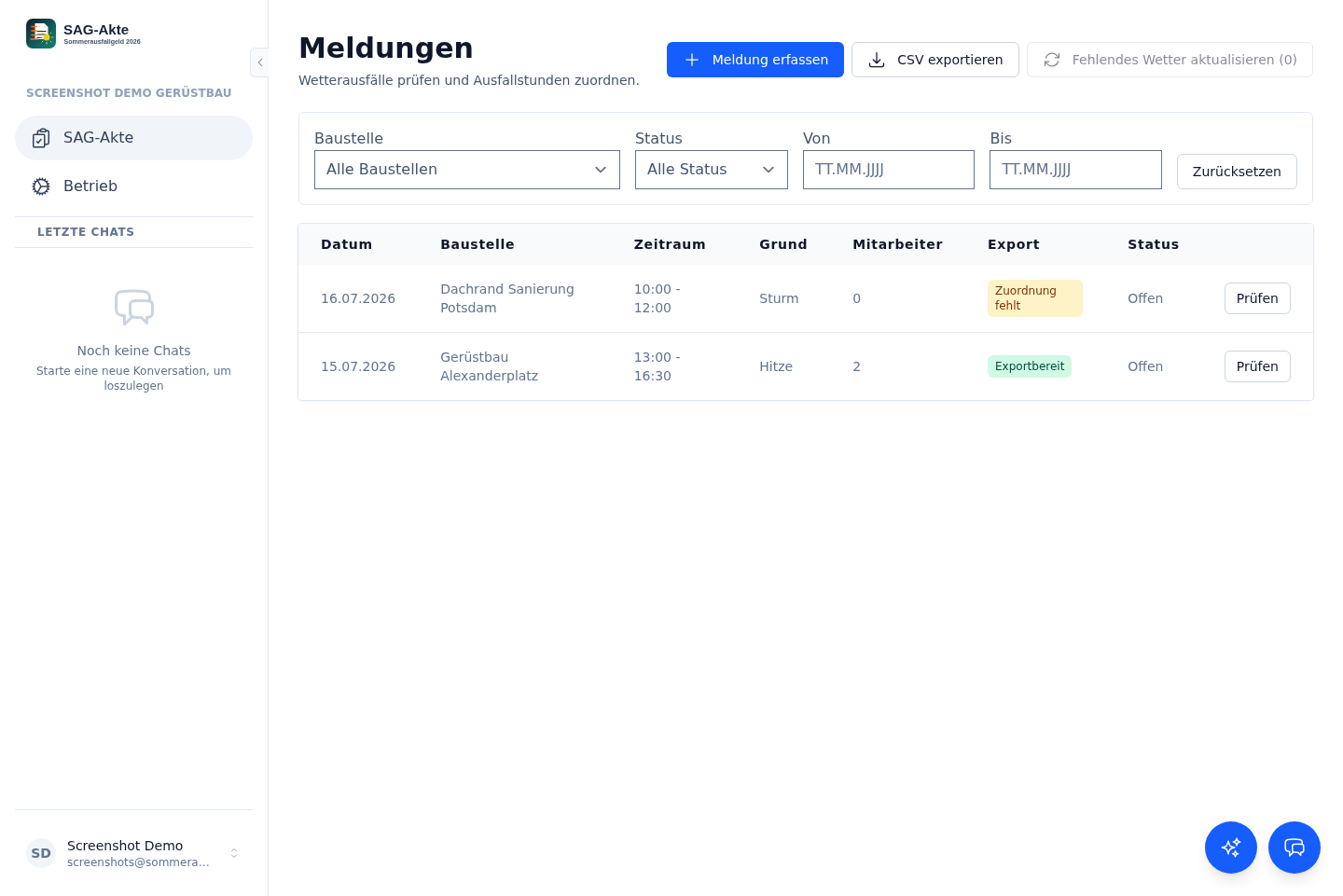Click the Betrieb gear icon
Screen dimensions: 1343x896
pyautogui.click(x=41, y=186)
